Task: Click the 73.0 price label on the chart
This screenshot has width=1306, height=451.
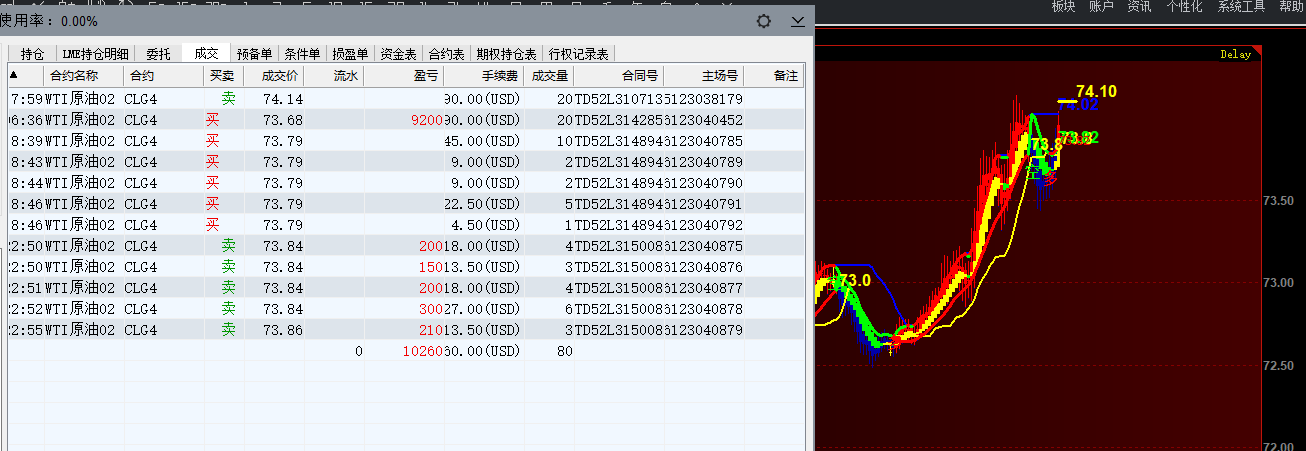Action: pyautogui.click(x=855, y=281)
